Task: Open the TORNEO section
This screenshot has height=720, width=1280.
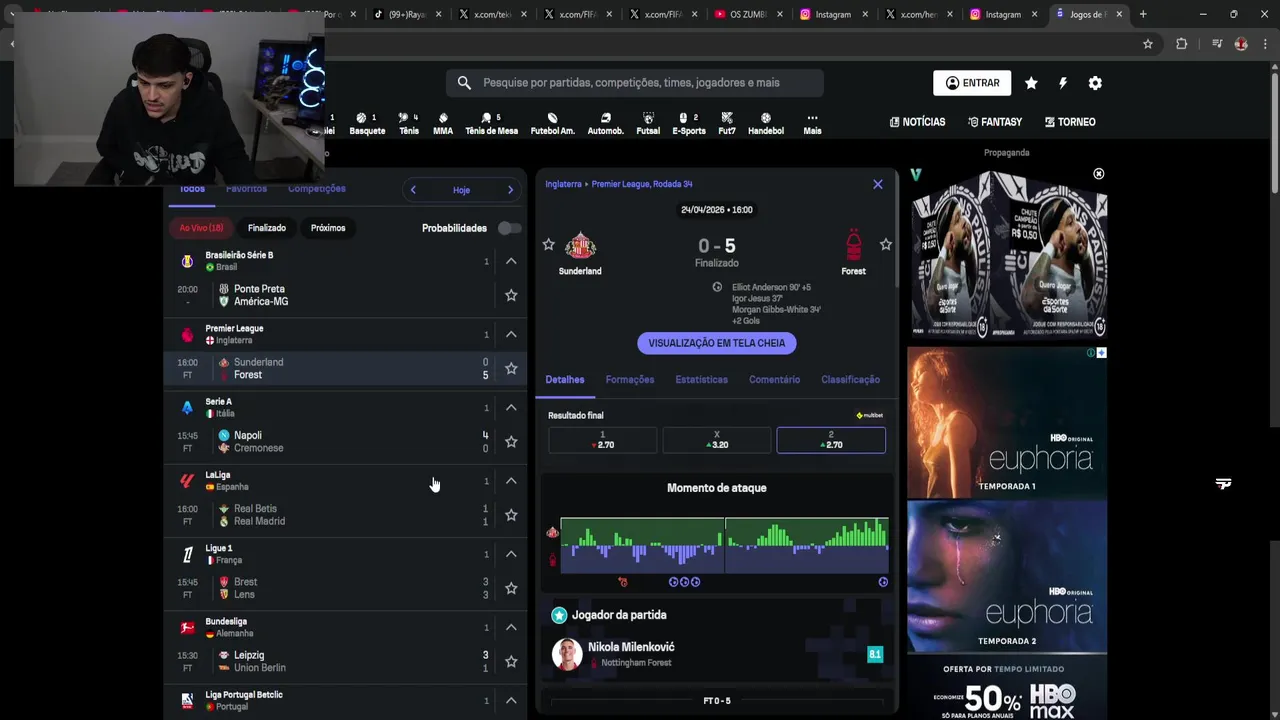Action: click(1070, 122)
